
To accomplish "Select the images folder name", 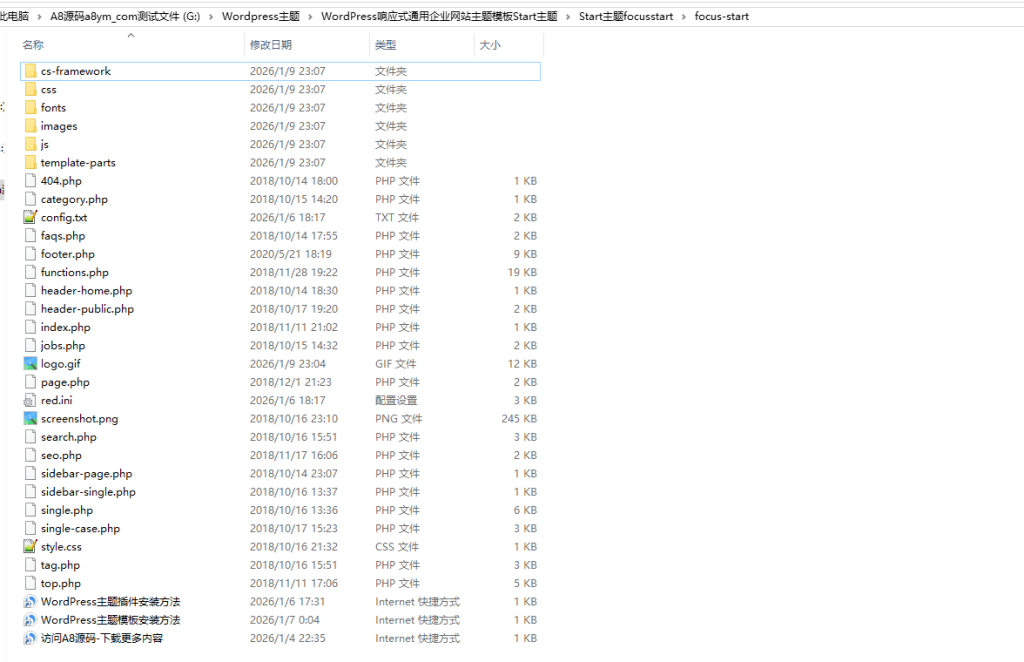I will 59,126.
